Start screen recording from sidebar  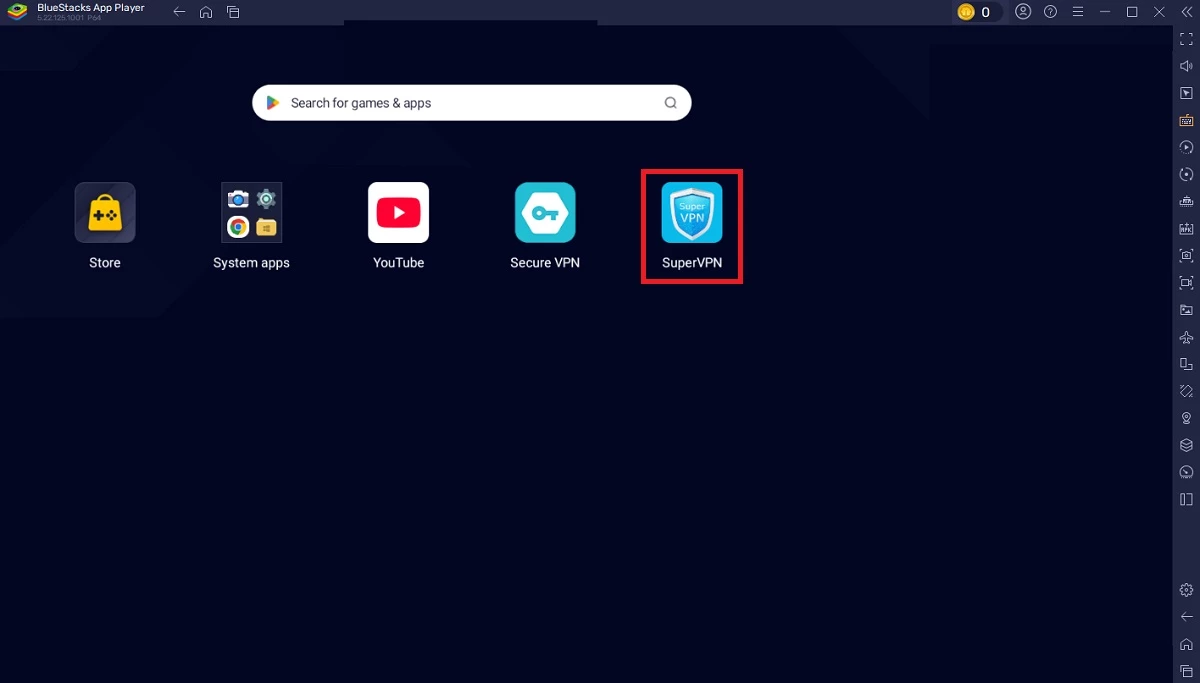(1186, 283)
